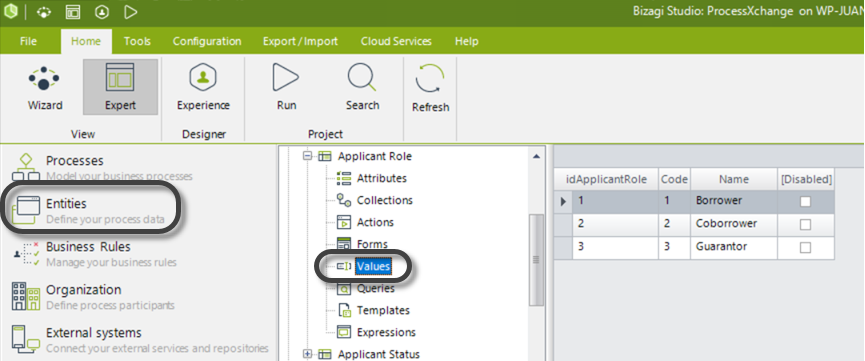This screenshot has width=865, height=361.
Task: Click the Borrower name cell
Action: tap(734, 201)
